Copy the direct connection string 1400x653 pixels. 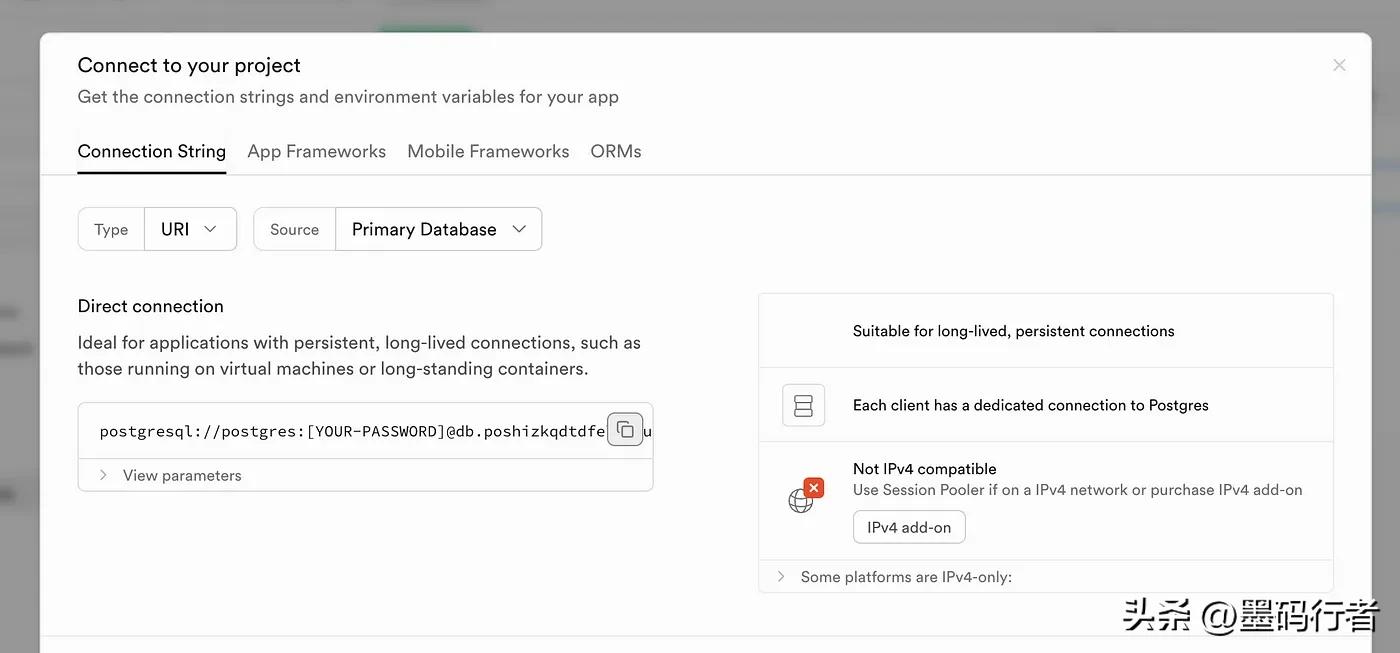625,430
